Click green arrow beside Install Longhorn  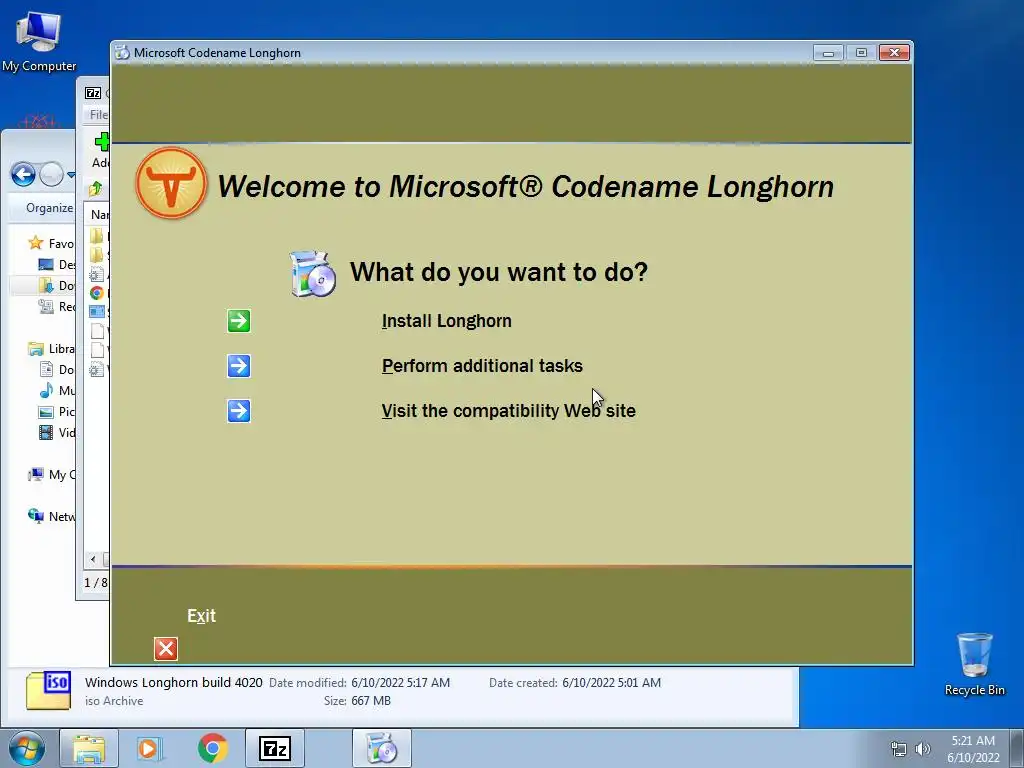pos(239,321)
